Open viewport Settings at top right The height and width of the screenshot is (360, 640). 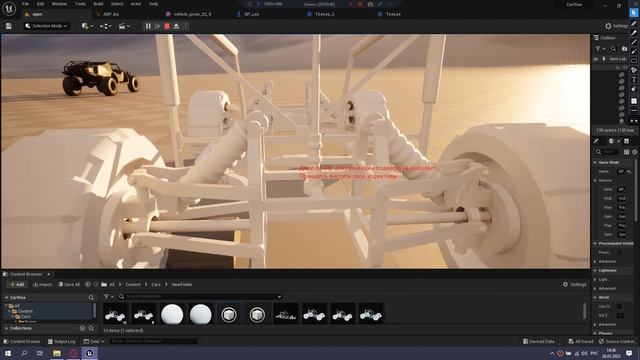616,26
